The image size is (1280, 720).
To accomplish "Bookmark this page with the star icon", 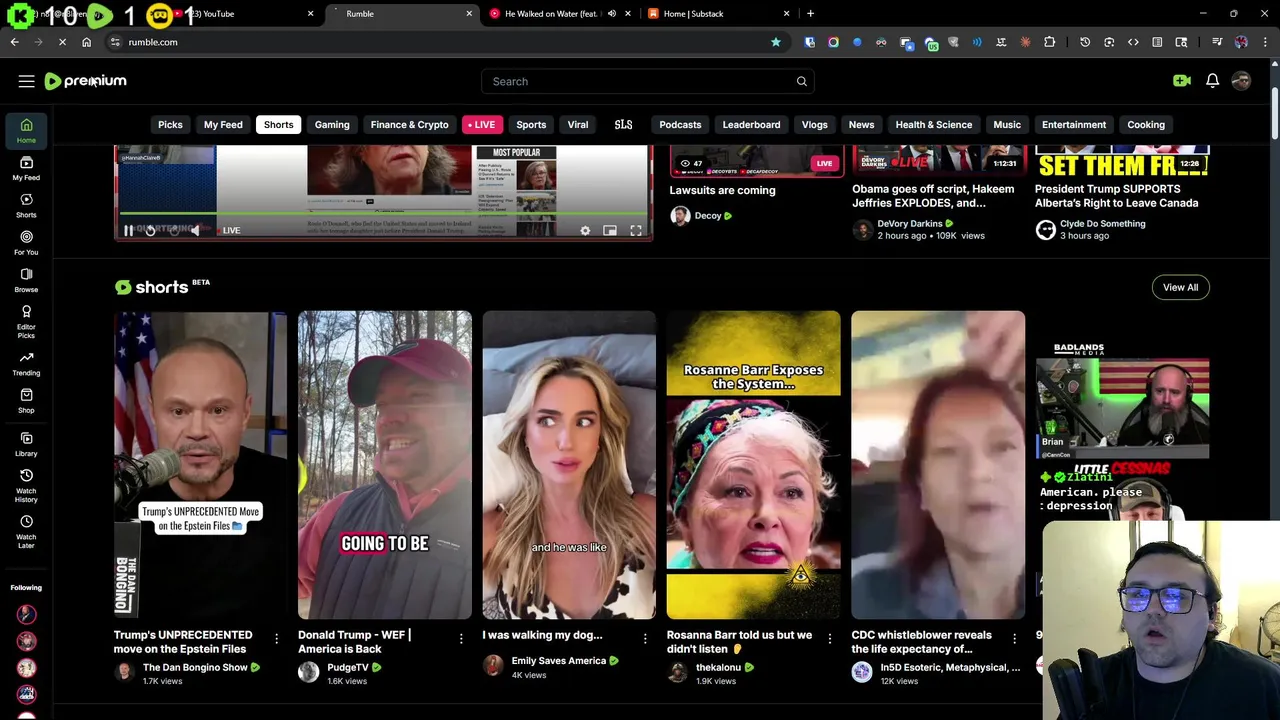I will pos(776,42).
